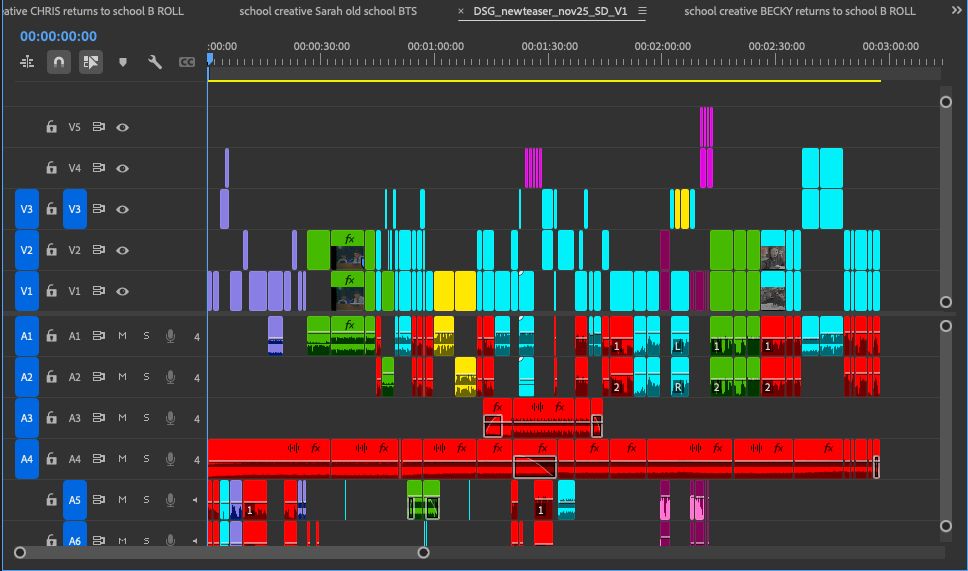Hide track V4 output with the eye icon
Viewport: 968px width, 571px height.
(x=122, y=168)
